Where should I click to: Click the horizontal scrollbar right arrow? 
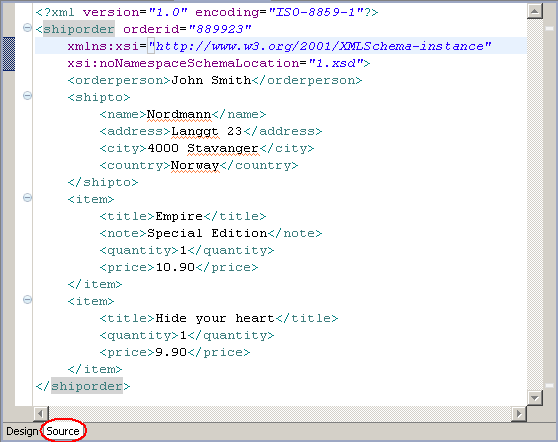519,414
